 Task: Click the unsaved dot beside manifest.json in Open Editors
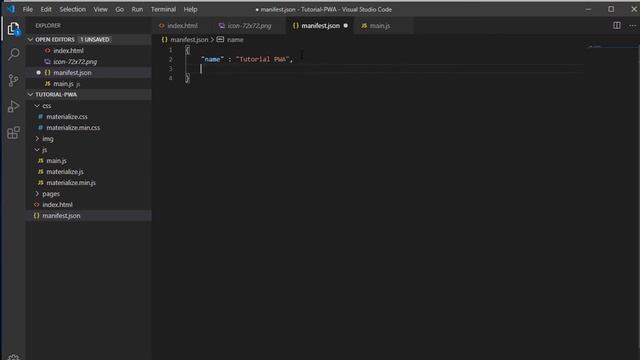pyautogui.click(x=38, y=72)
